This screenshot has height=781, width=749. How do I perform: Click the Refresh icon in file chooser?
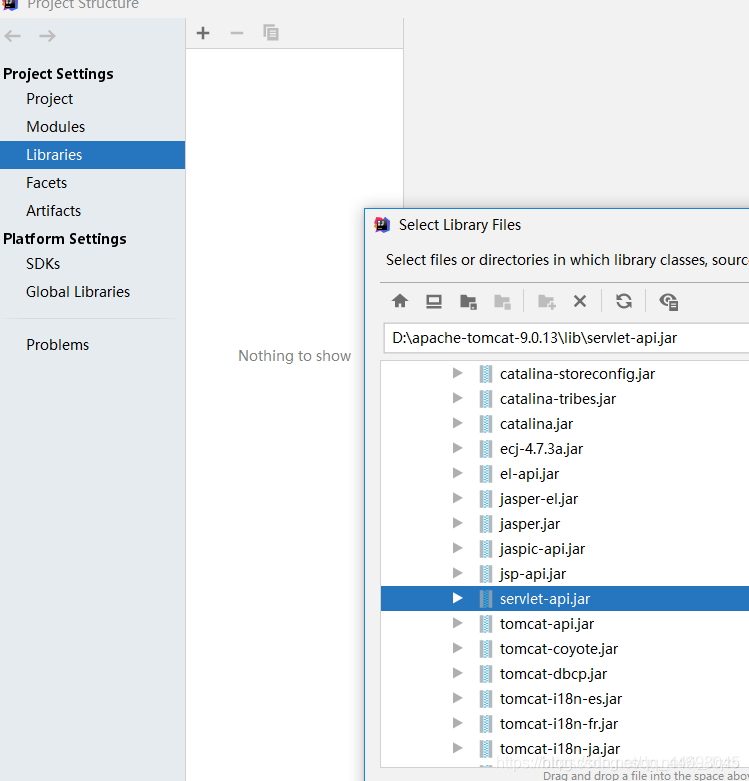[624, 301]
